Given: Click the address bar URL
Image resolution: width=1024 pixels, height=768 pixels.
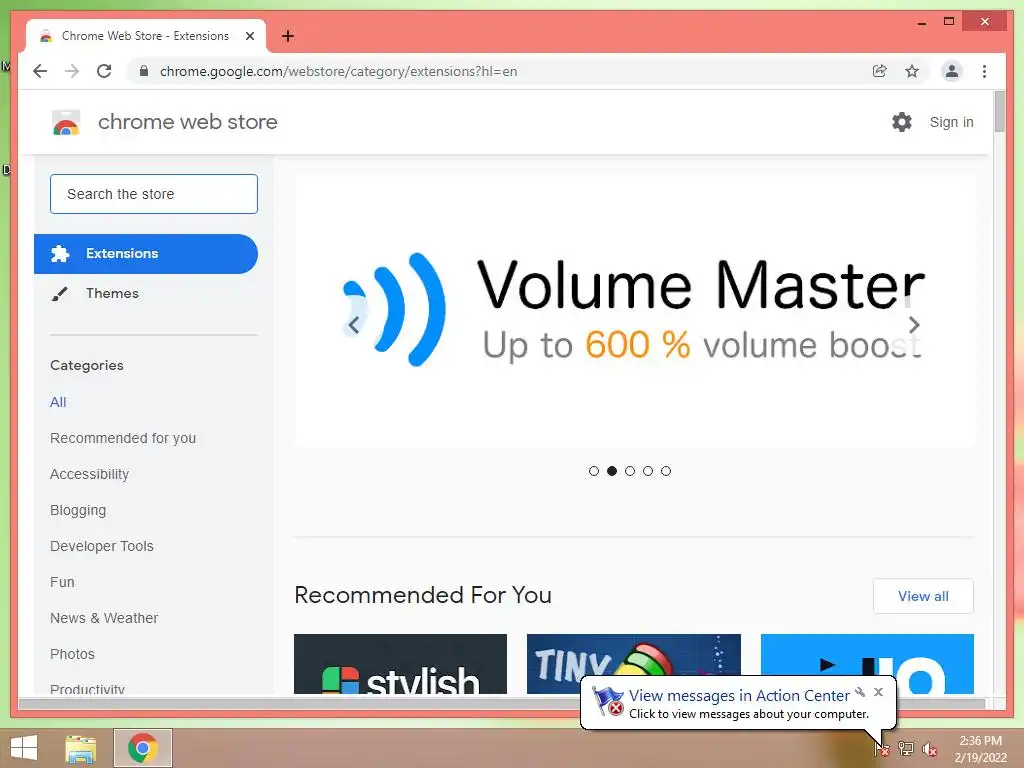Looking at the screenshot, I should click(338, 71).
